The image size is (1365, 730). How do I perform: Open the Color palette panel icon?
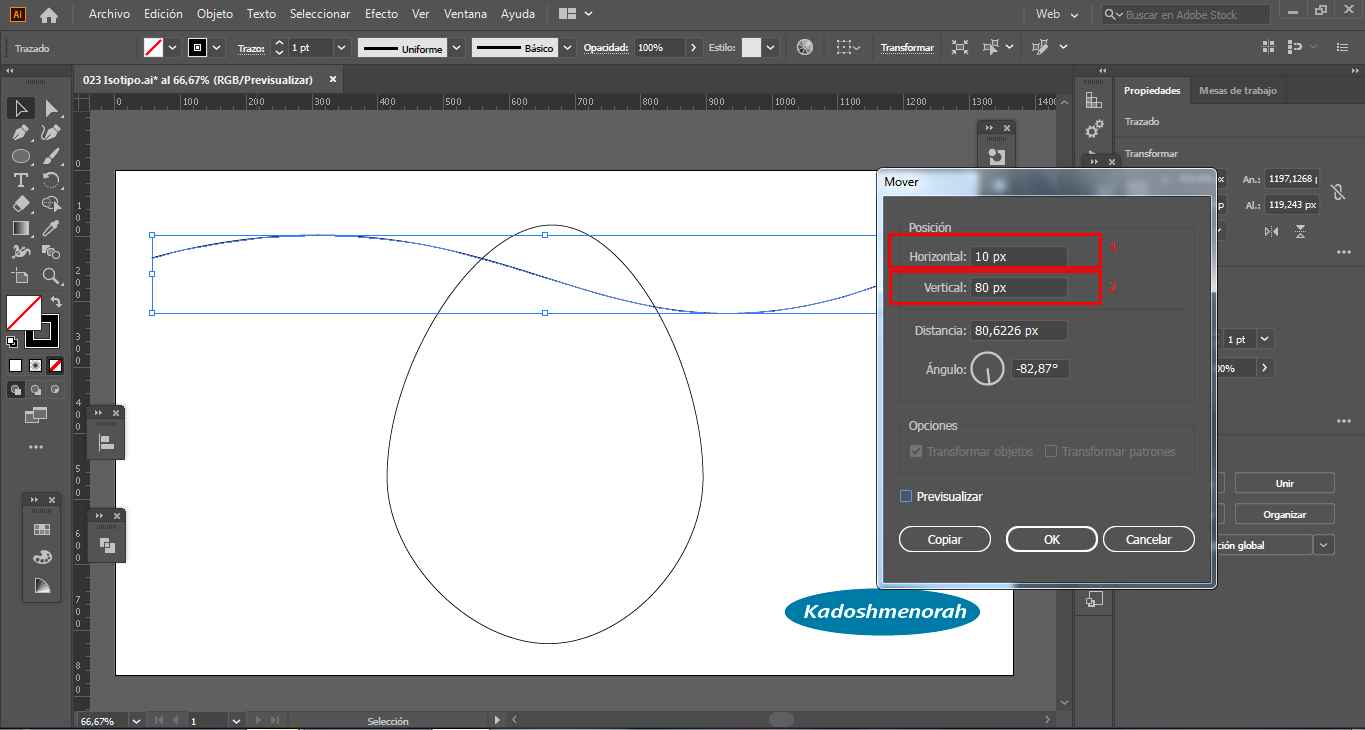click(x=41, y=557)
